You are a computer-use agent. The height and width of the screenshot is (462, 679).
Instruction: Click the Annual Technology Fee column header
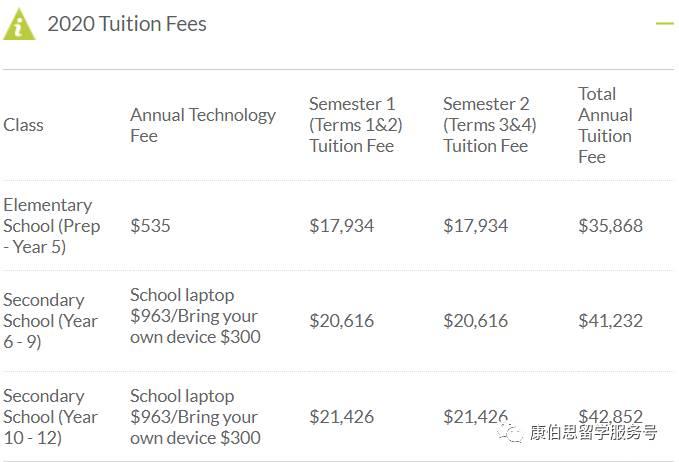click(x=202, y=125)
